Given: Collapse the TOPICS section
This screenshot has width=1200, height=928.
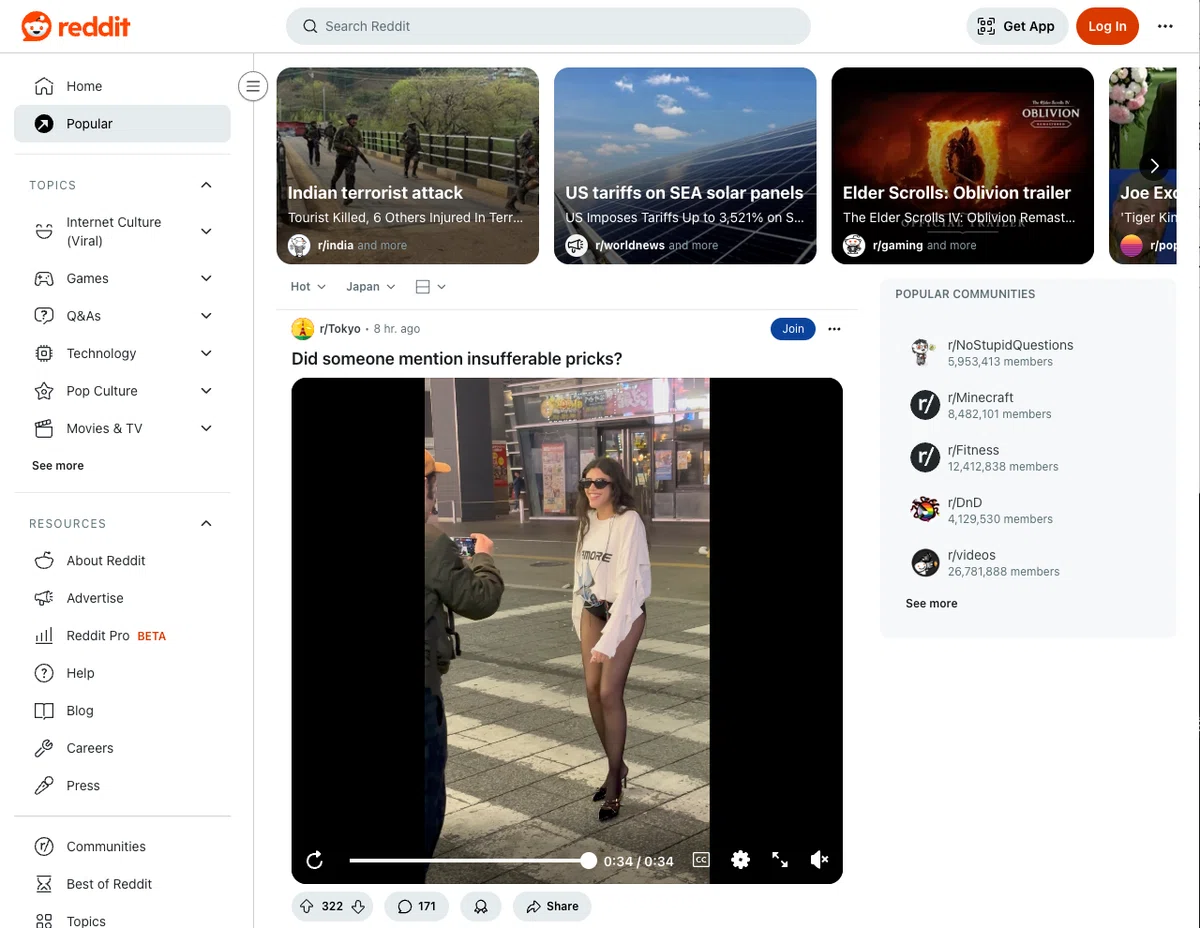Looking at the screenshot, I should [206, 185].
